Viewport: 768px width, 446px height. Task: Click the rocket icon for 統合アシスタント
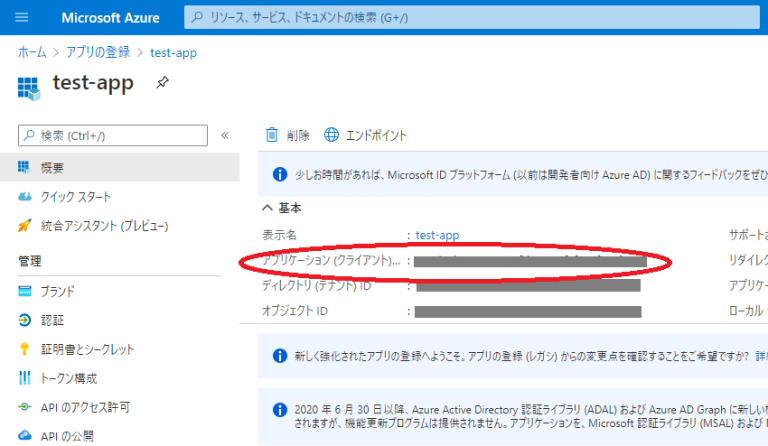[24, 225]
